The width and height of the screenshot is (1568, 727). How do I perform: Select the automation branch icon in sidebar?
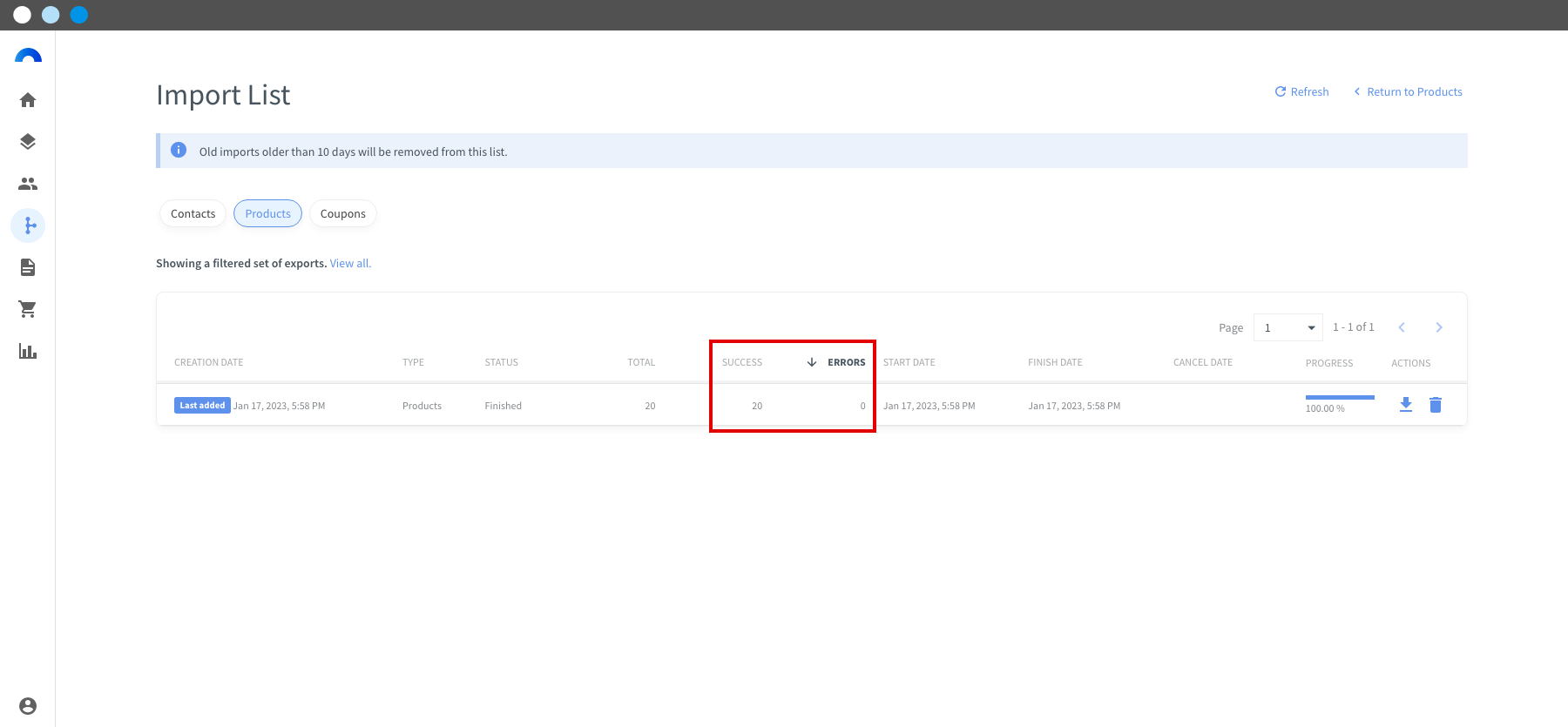(28, 226)
